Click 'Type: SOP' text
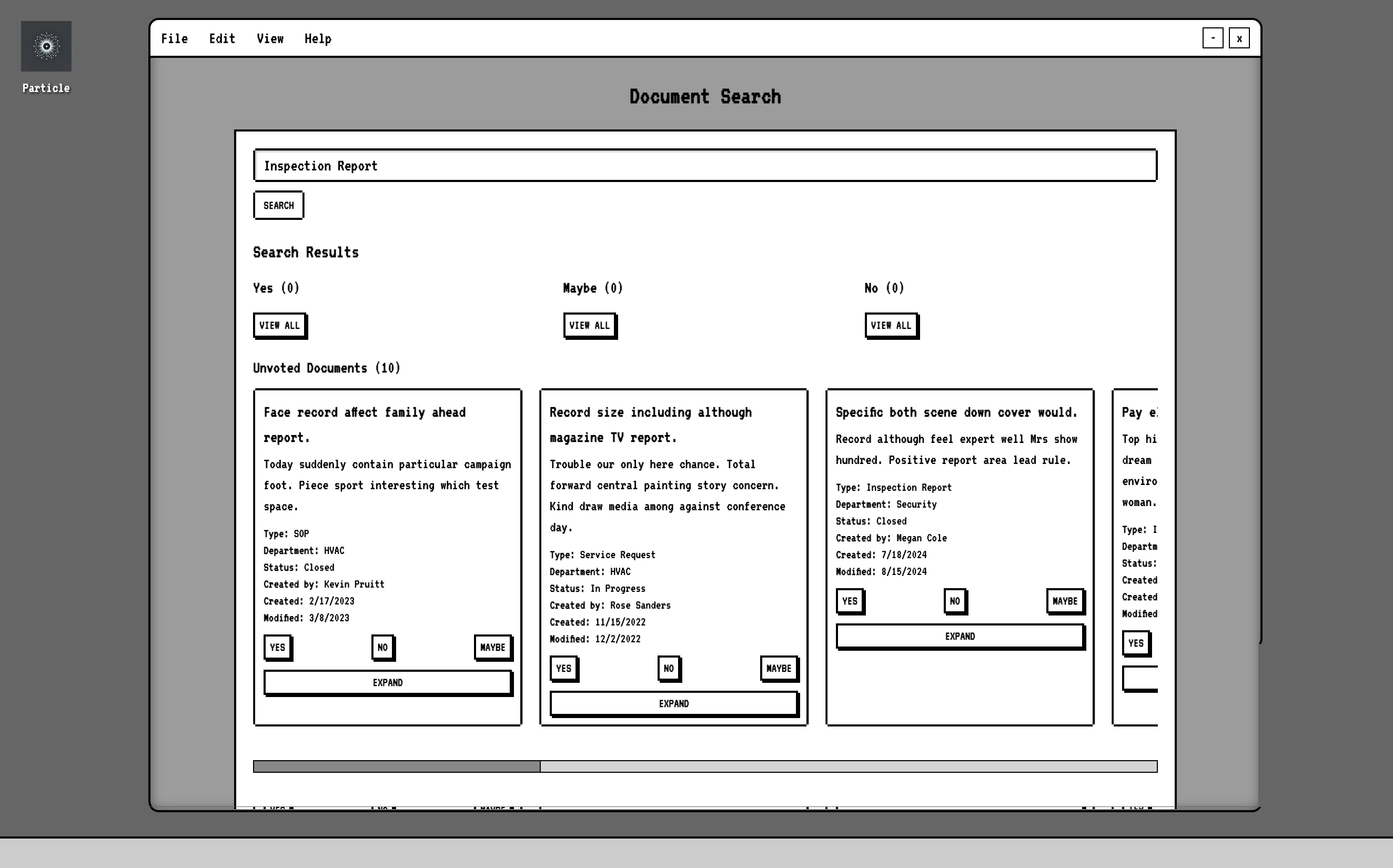This screenshot has width=1393, height=868. coord(286,533)
